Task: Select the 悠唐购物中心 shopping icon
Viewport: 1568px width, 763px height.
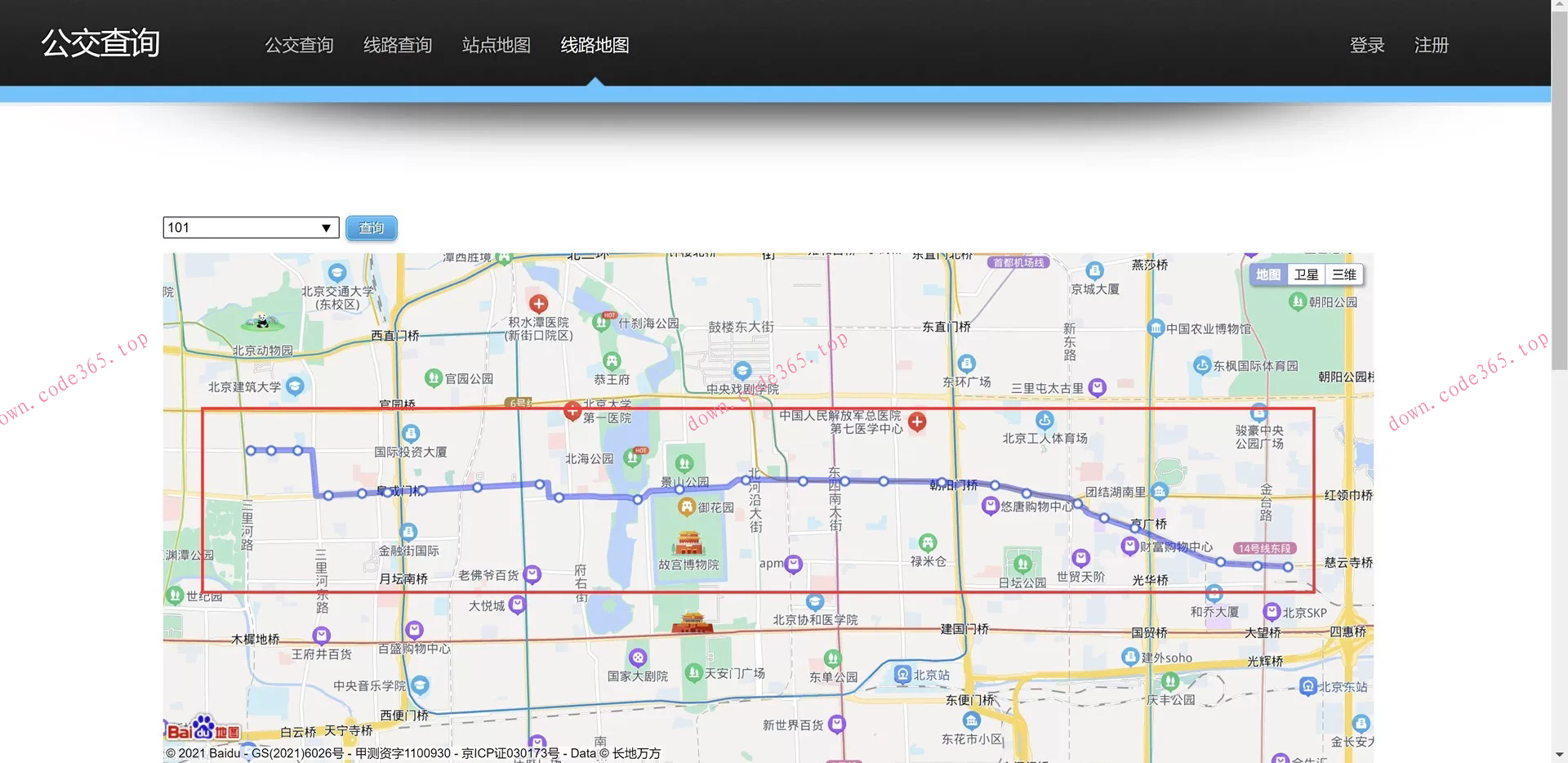Action: click(991, 506)
